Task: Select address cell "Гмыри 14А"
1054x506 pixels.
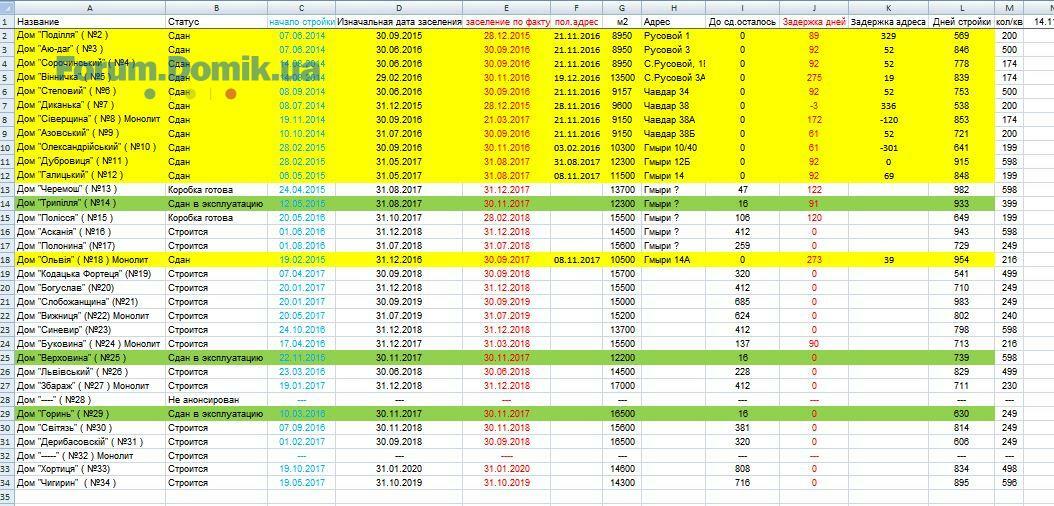Action: tap(674, 259)
